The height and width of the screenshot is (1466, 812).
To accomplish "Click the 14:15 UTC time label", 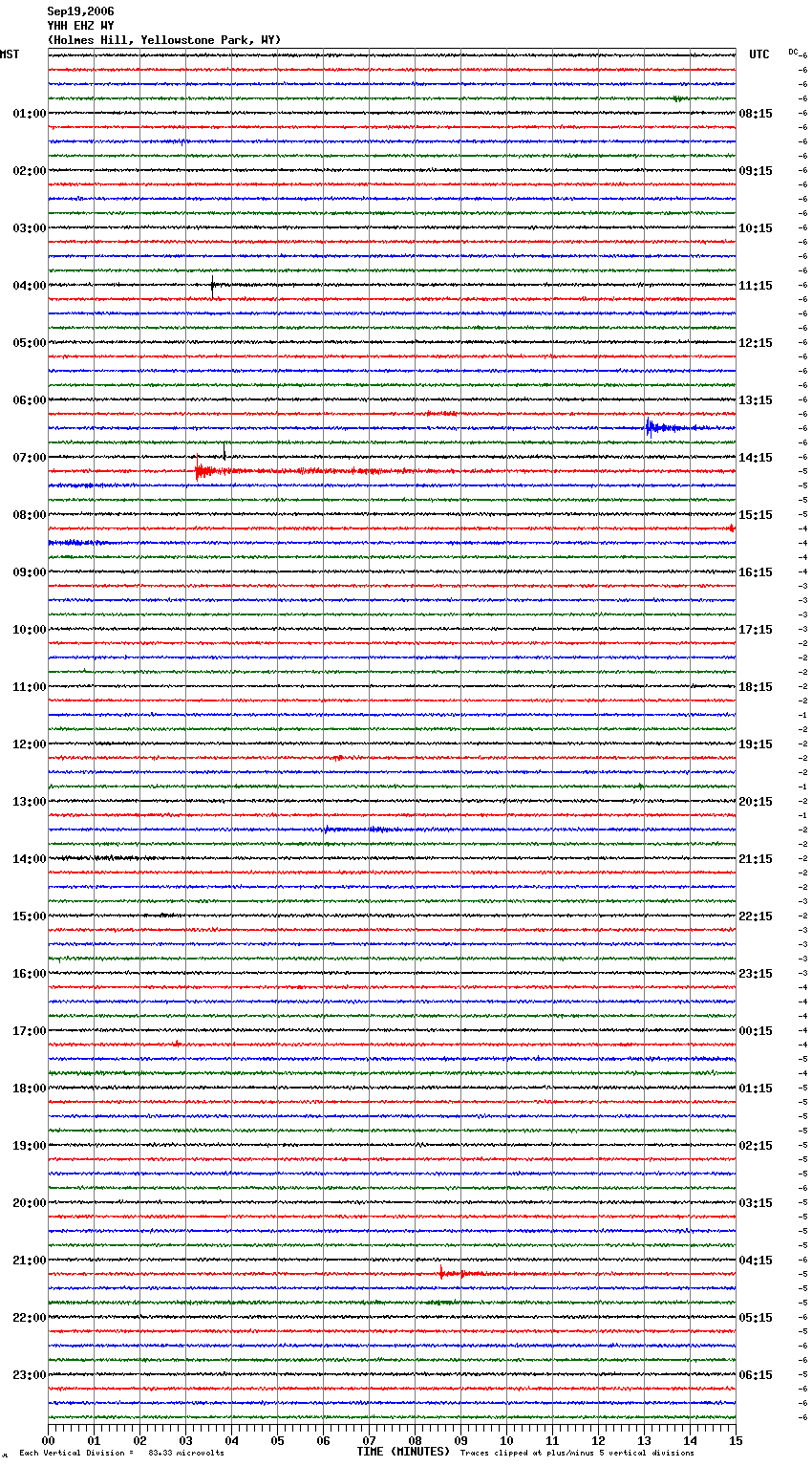I will [756, 458].
